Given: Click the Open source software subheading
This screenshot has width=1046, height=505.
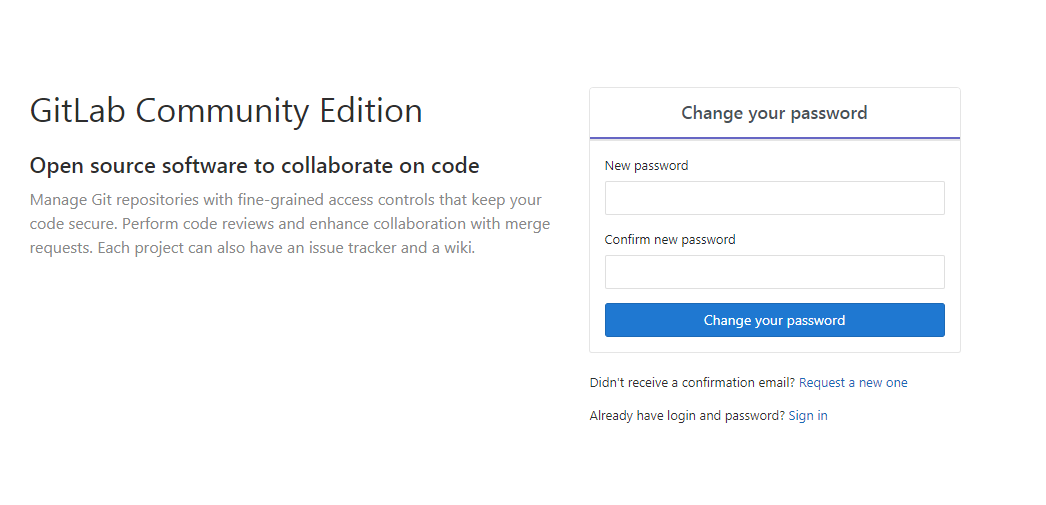Looking at the screenshot, I should [x=254, y=165].
